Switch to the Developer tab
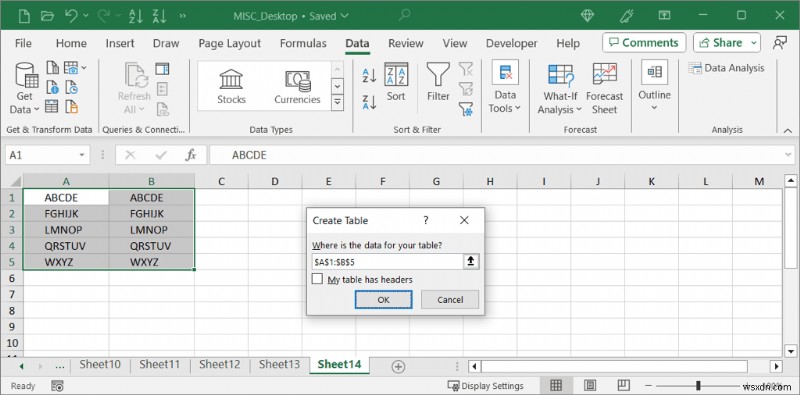The image size is (800, 395). 512,43
